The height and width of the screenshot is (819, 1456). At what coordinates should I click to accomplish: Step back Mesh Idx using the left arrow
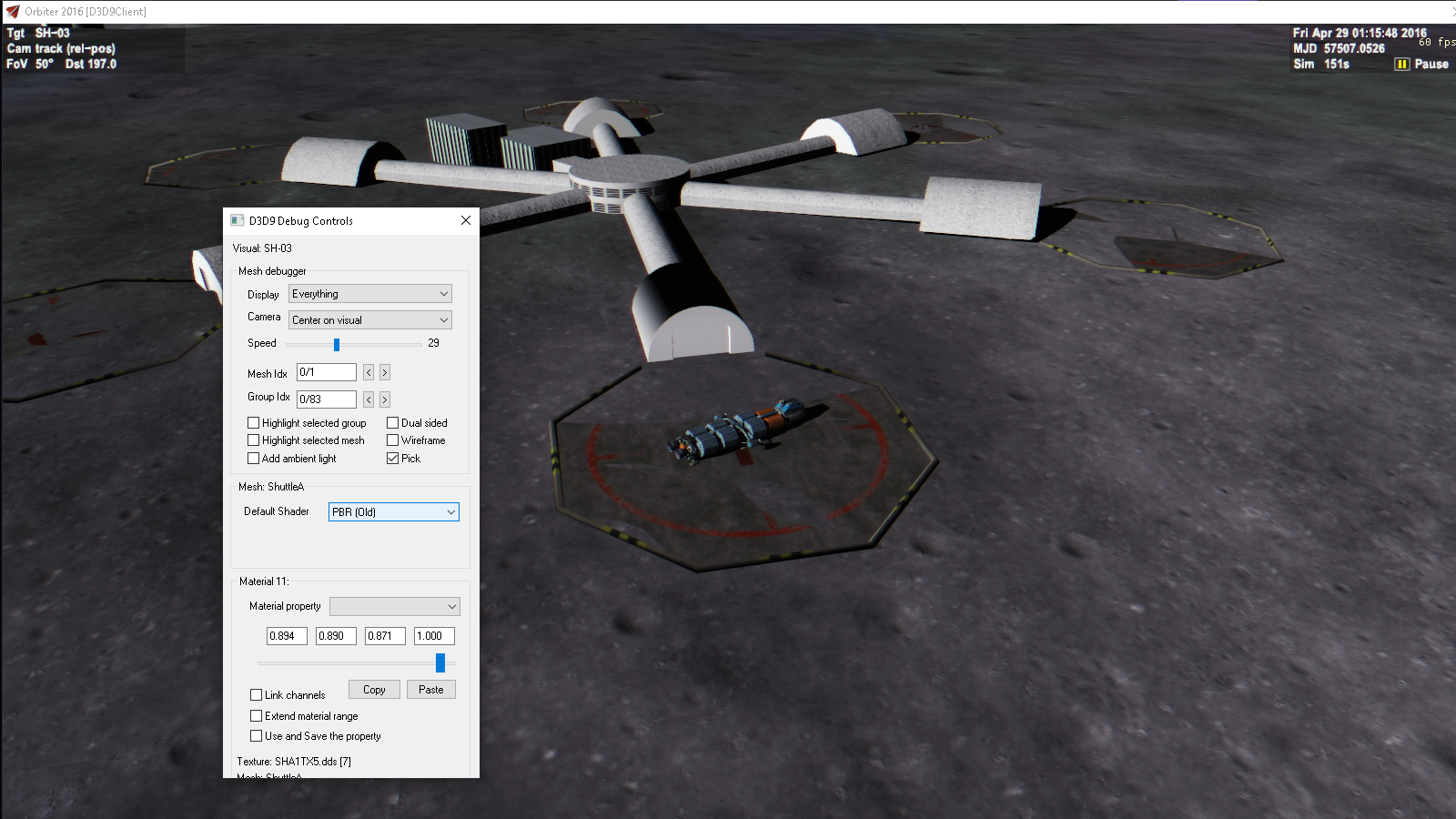pyautogui.click(x=368, y=372)
